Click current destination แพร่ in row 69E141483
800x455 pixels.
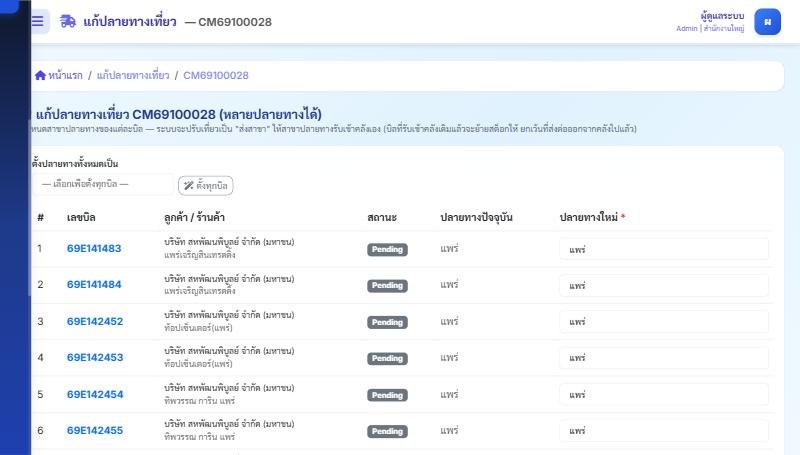449,248
